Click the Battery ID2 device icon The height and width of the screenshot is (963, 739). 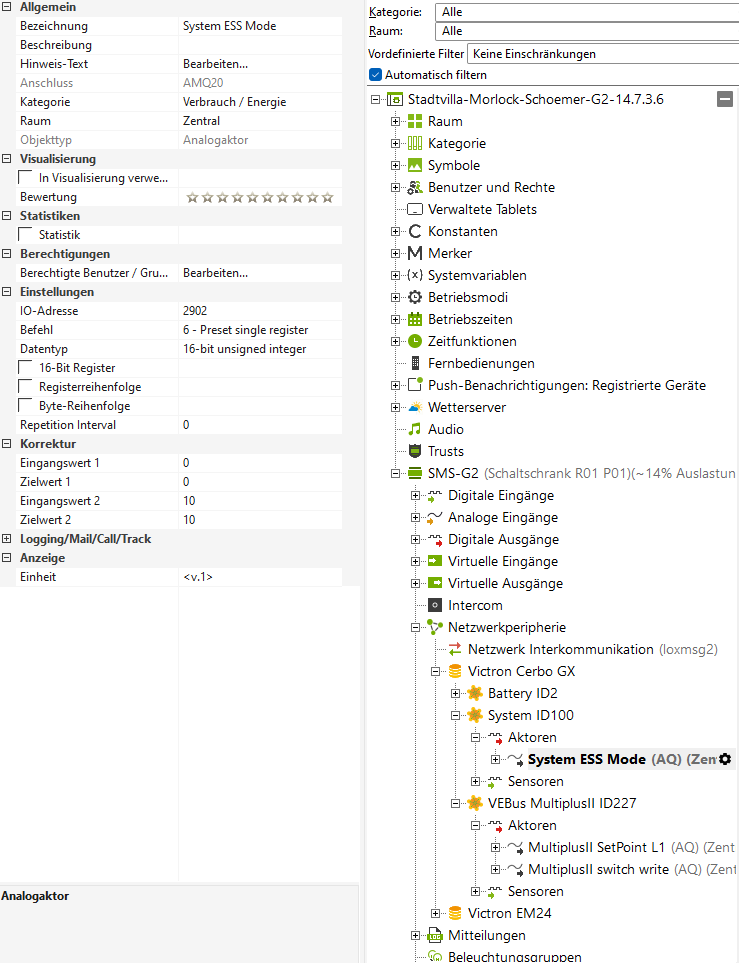[475, 693]
